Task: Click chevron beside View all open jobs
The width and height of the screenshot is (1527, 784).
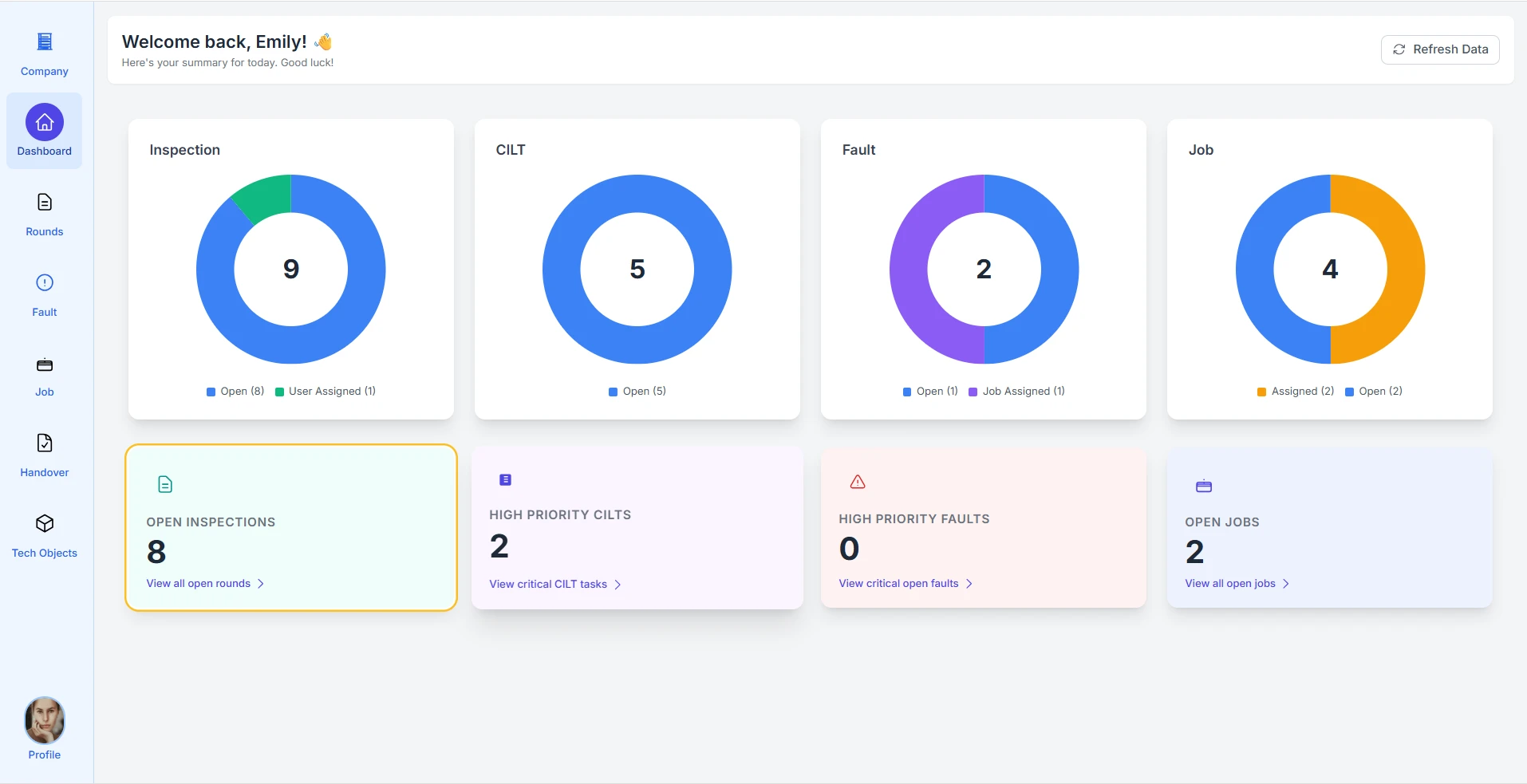Action: (x=1286, y=584)
